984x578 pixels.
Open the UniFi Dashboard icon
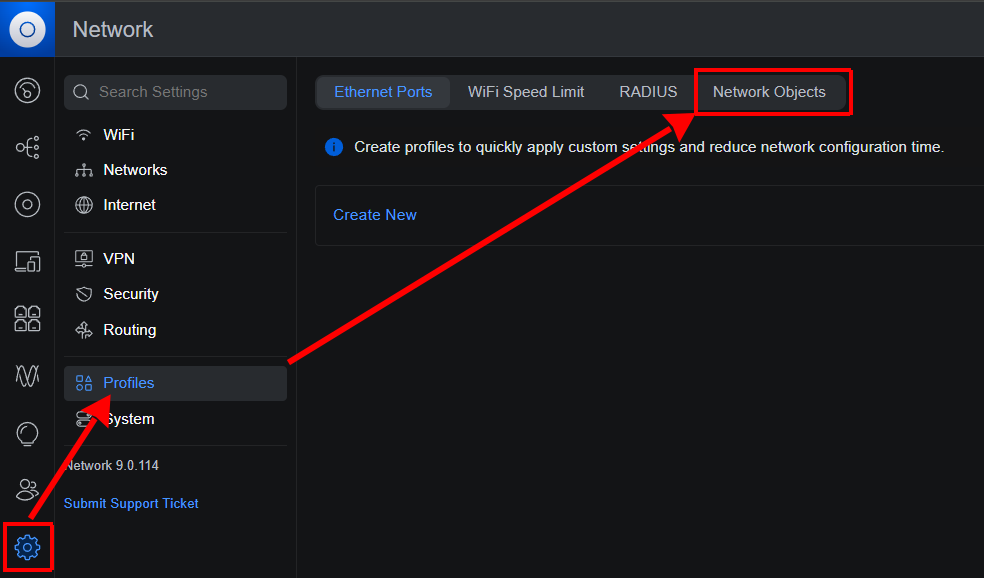[x=27, y=90]
